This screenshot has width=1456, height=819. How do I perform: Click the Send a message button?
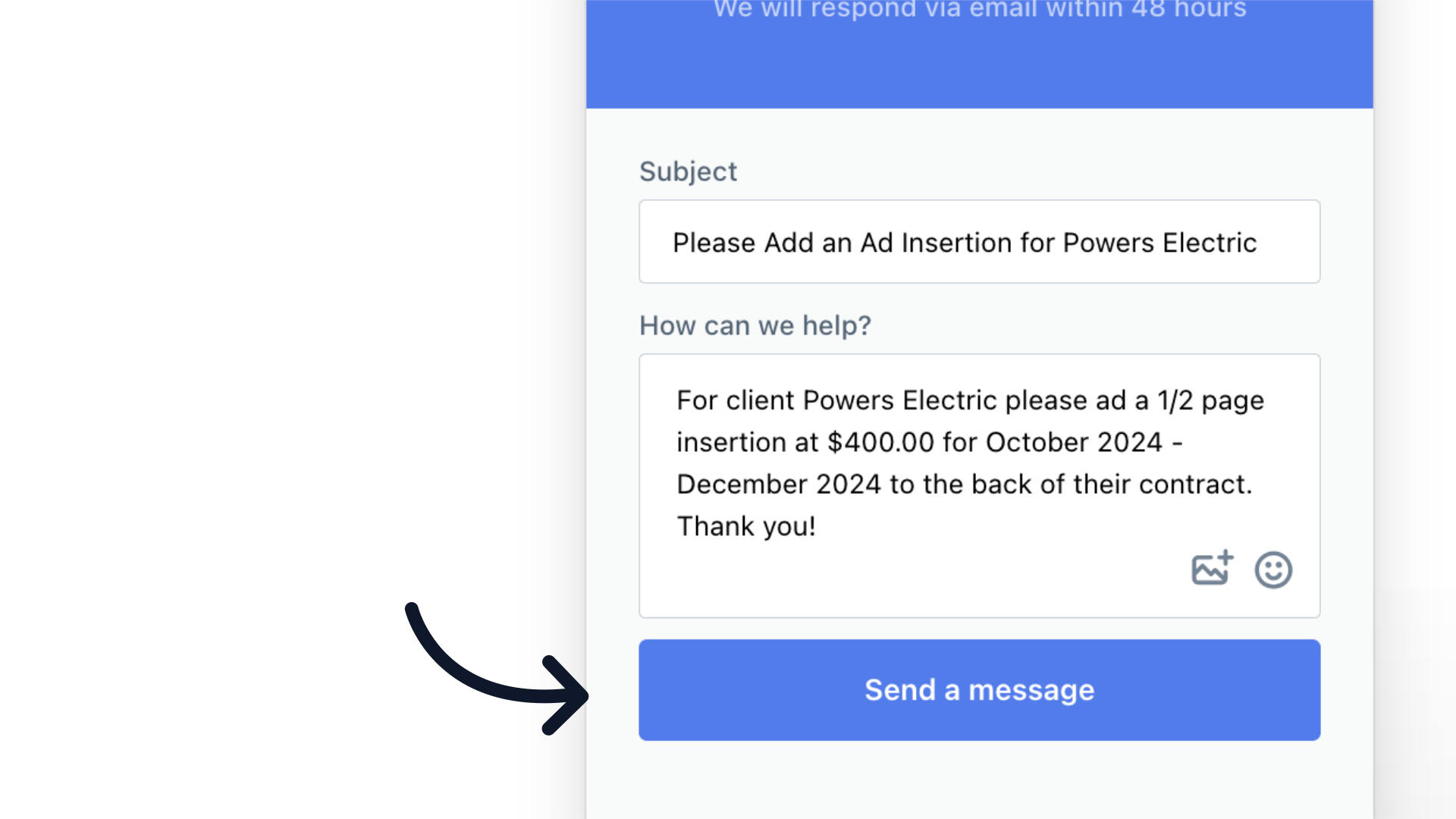coord(979,690)
